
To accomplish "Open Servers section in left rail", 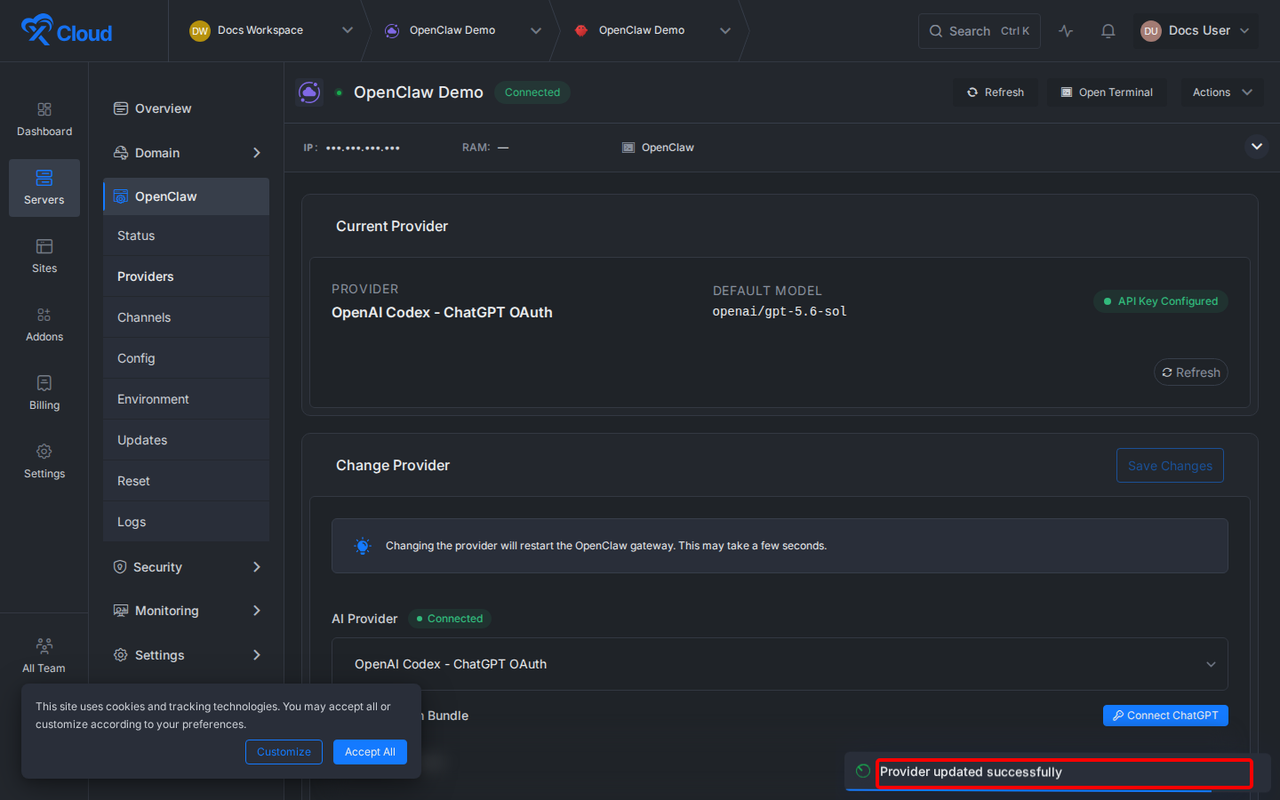I will pyautogui.click(x=44, y=188).
